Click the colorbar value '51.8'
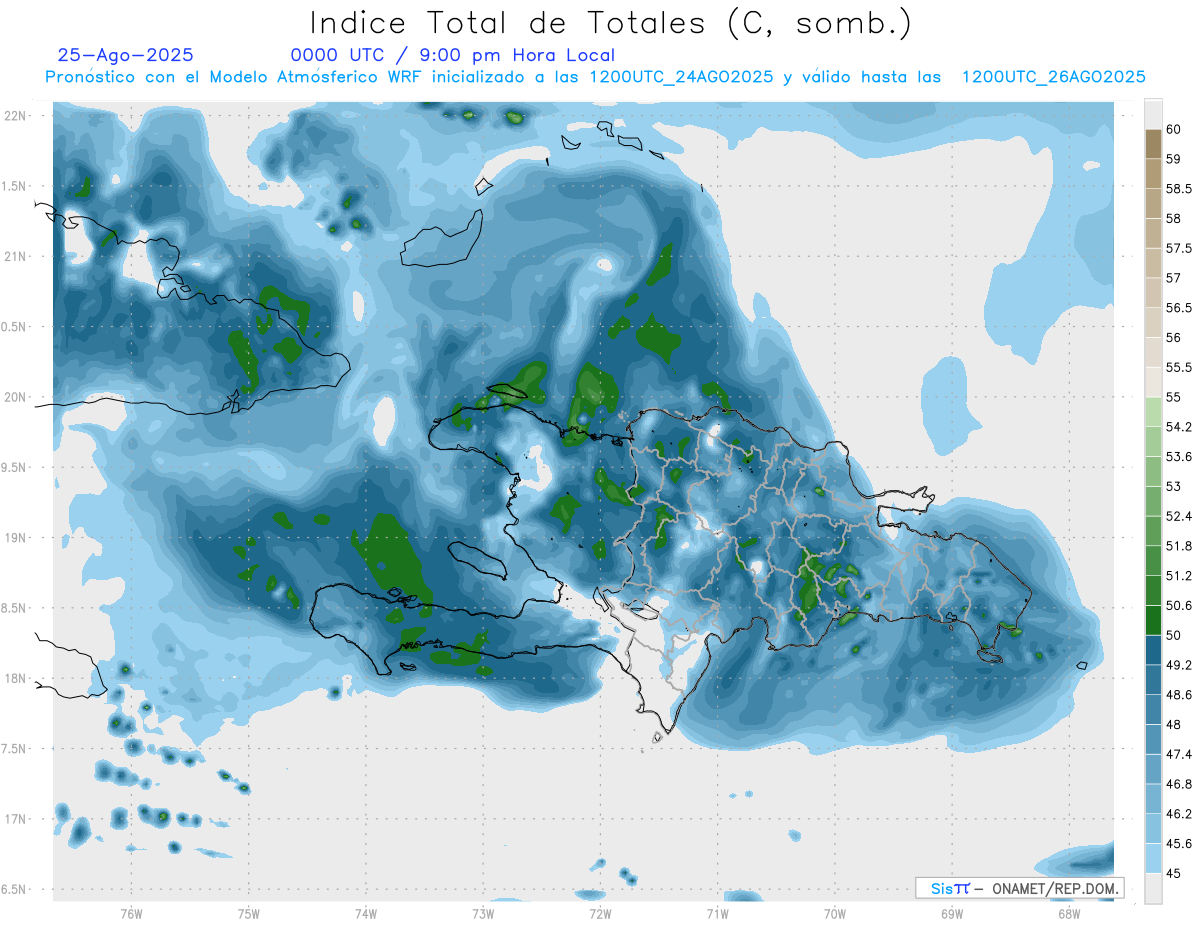The width and height of the screenshot is (1200, 927). coord(1179,546)
